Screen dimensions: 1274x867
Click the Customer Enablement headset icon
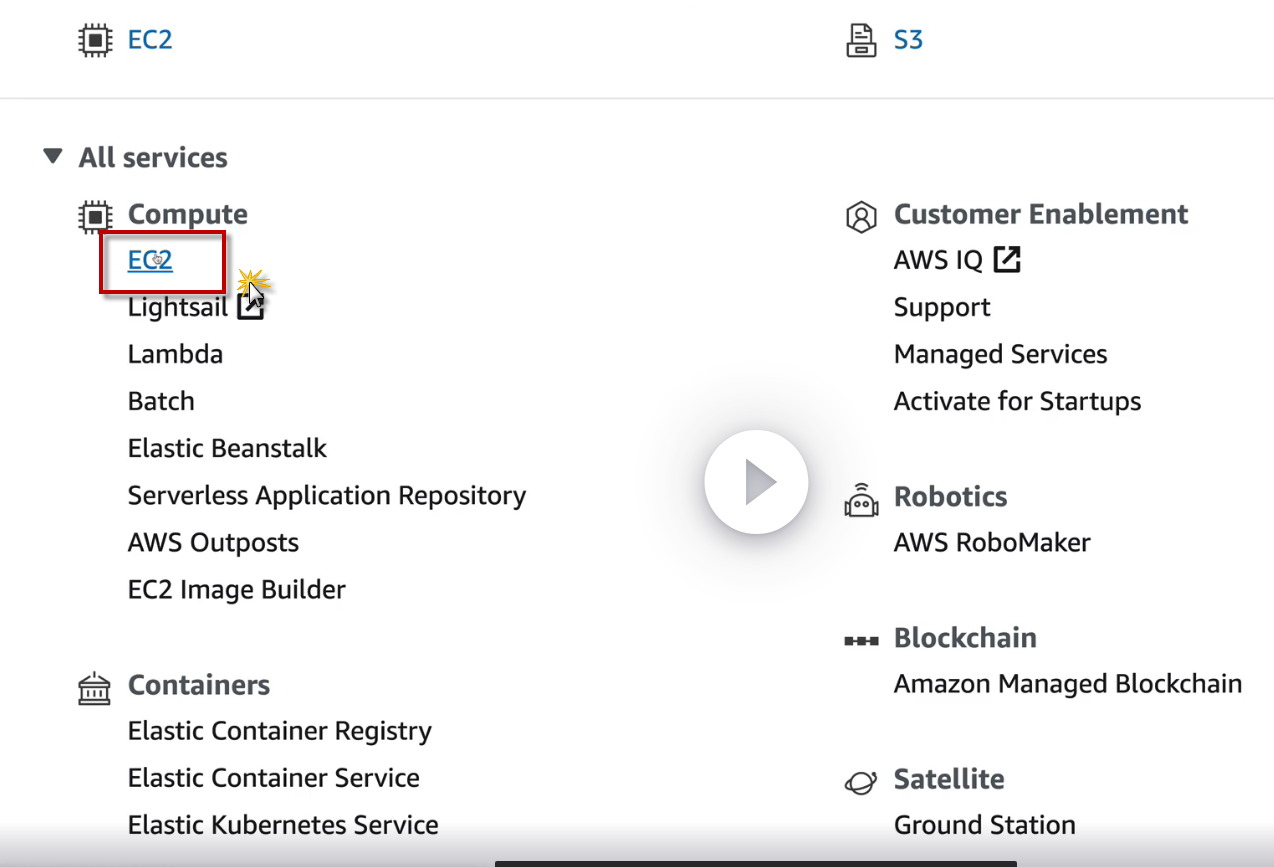[861, 216]
